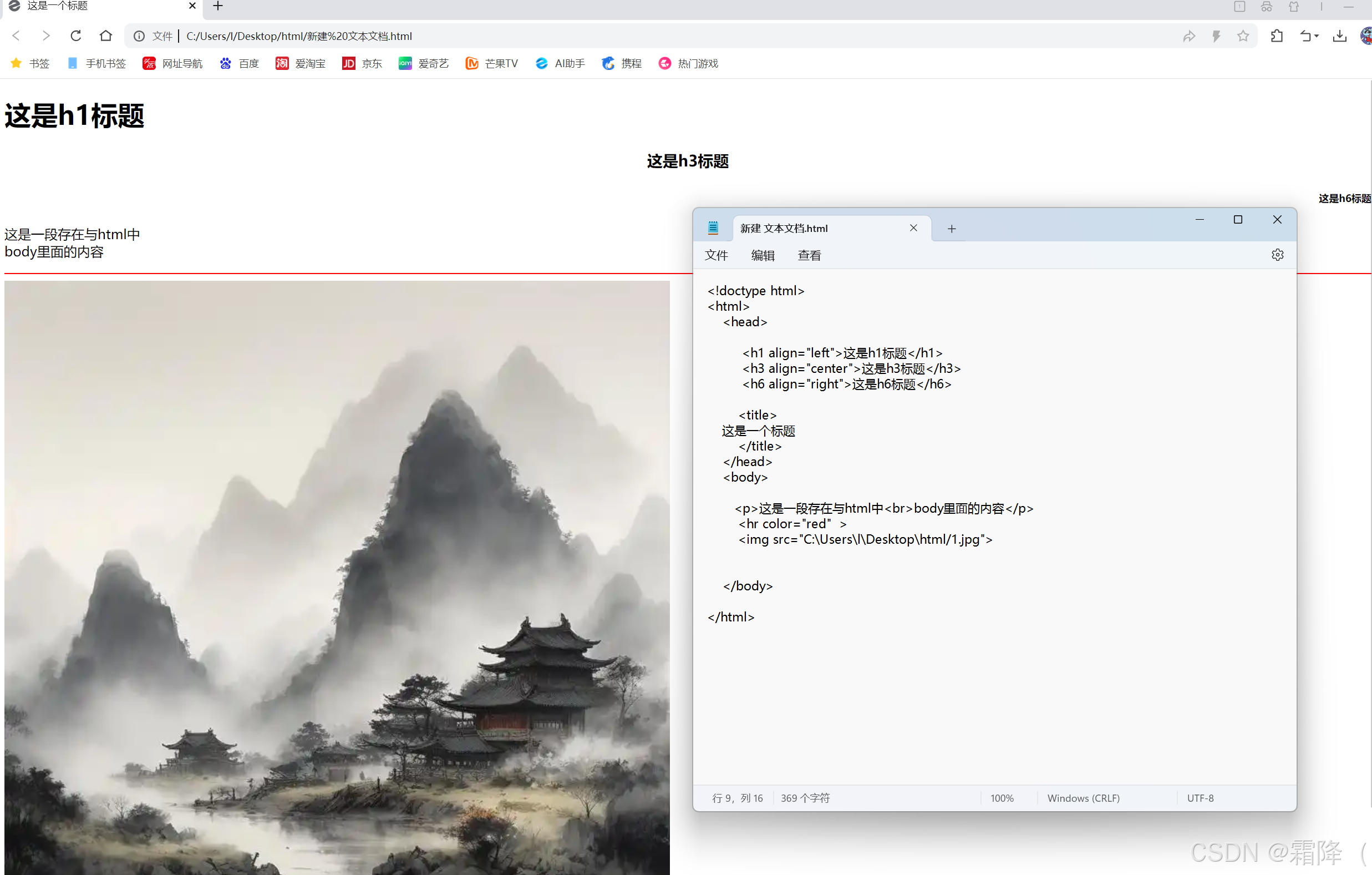Click the browser reload page icon
This screenshot has width=1372, height=875.
coord(76,36)
